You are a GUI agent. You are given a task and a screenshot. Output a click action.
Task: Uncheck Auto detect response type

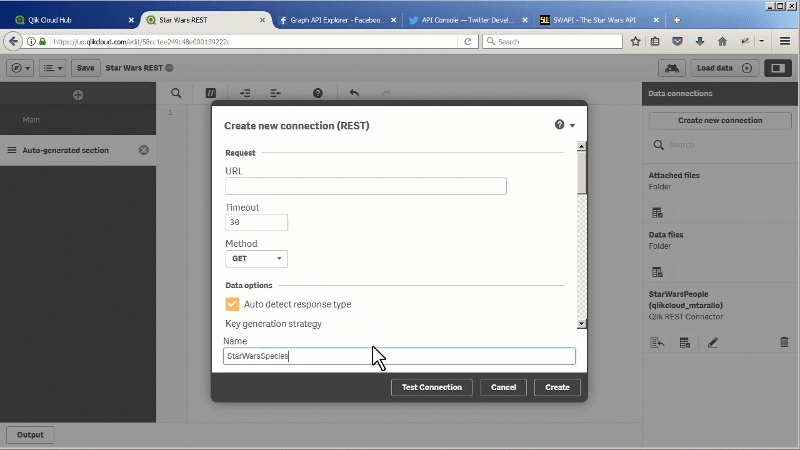point(232,304)
